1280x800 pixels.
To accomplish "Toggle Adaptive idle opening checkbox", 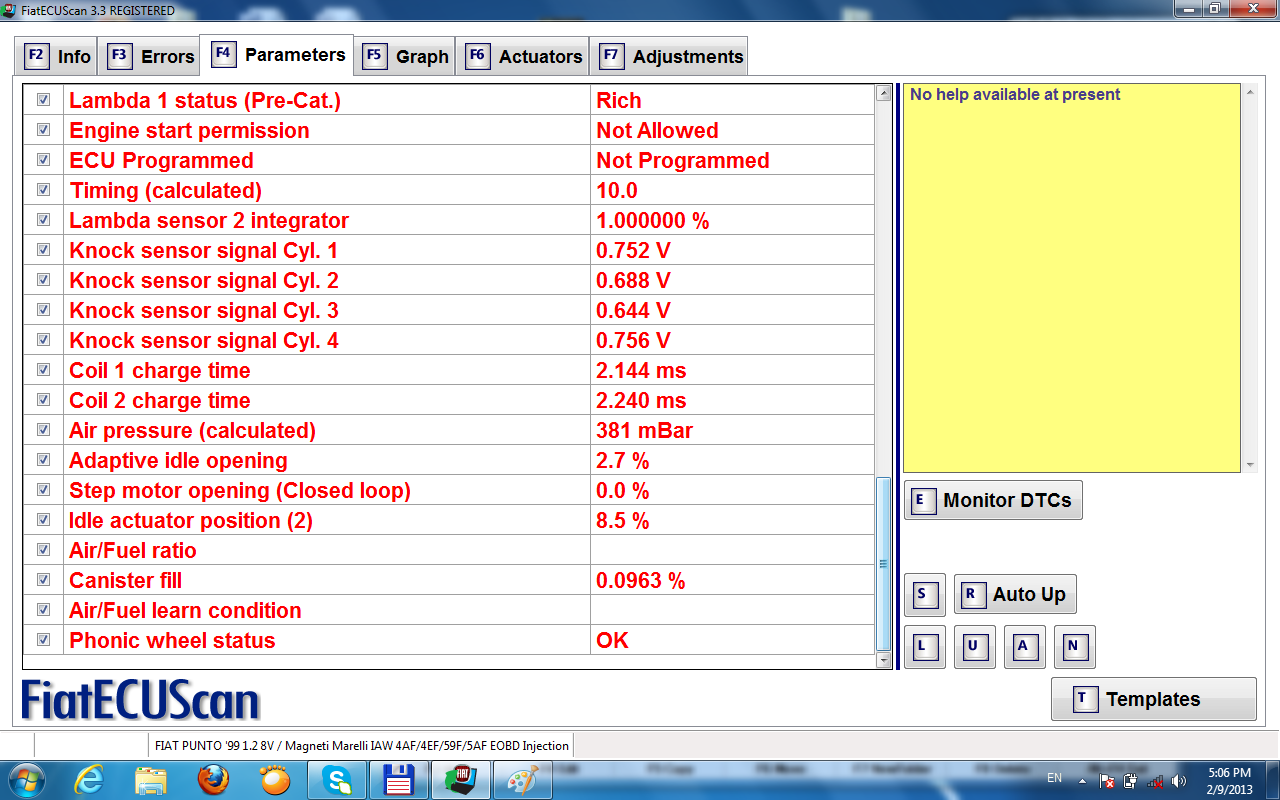I will pos(43,460).
